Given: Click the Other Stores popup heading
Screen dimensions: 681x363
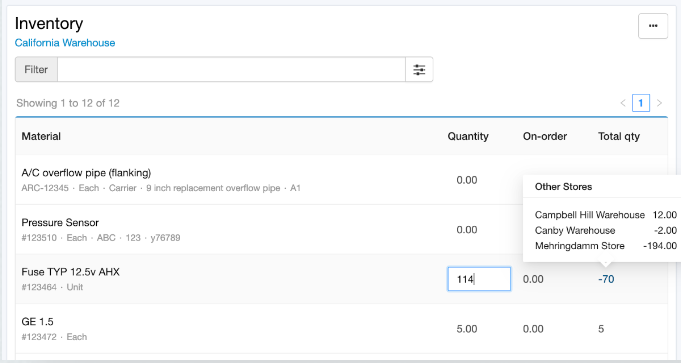Looking at the screenshot, I should point(563,187).
